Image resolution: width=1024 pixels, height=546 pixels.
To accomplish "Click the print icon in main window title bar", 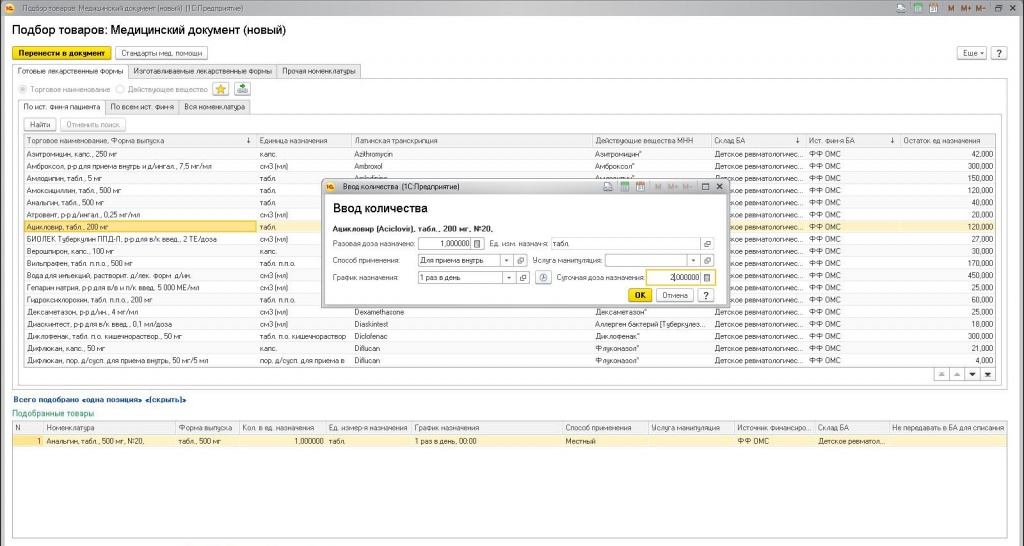I will (x=901, y=8).
